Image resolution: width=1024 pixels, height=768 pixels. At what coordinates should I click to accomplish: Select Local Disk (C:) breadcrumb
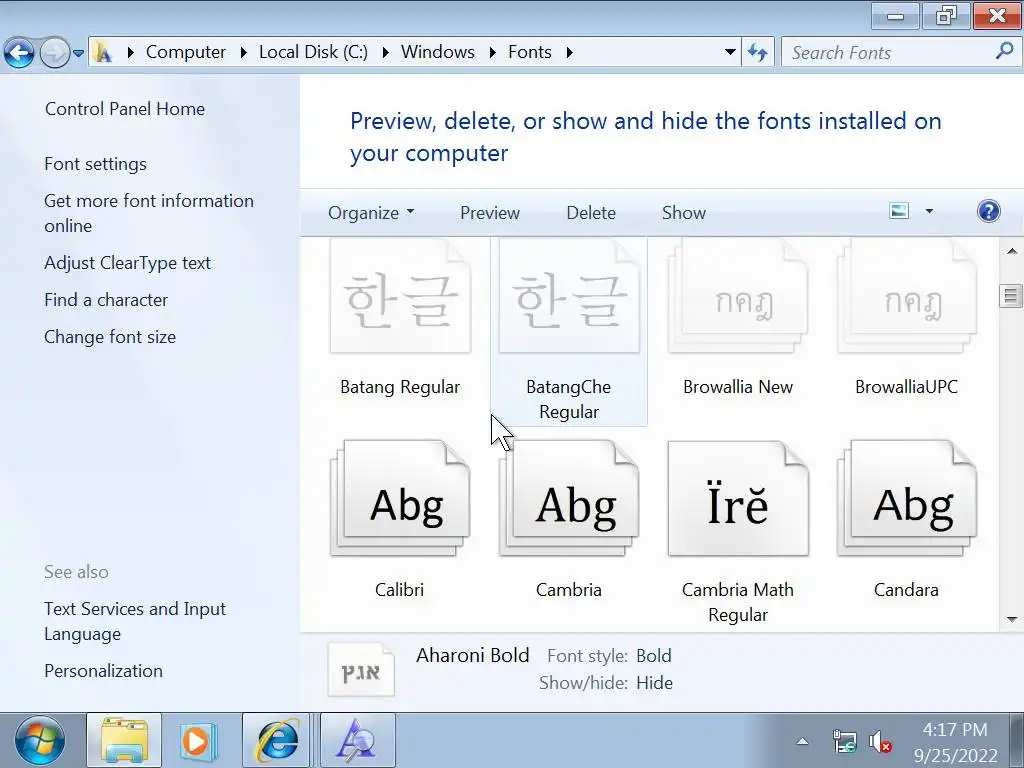(x=313, y=52)
